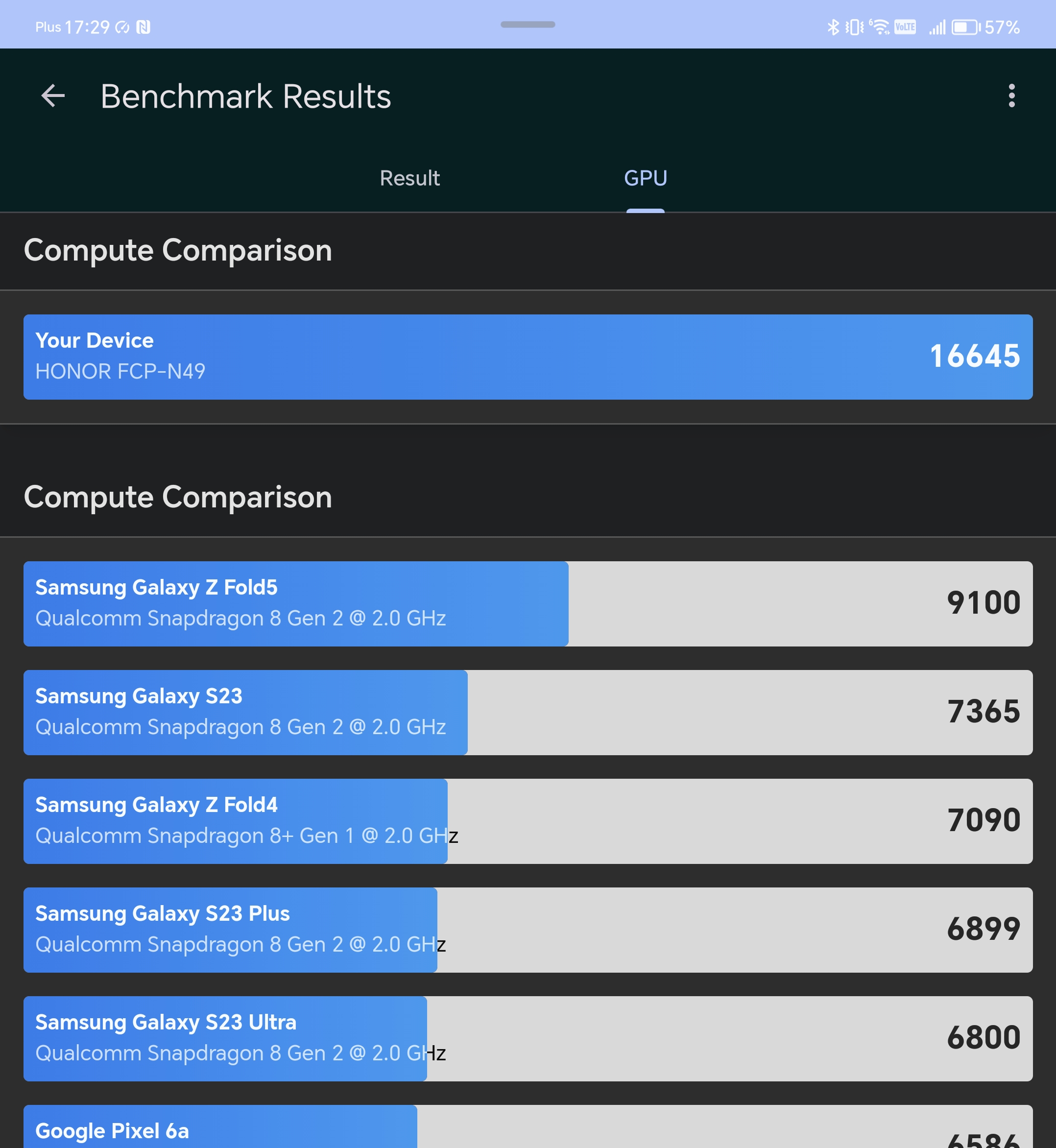
Task: Select the Samsung Galaxy Z Fold5 result
Action: 528,603
